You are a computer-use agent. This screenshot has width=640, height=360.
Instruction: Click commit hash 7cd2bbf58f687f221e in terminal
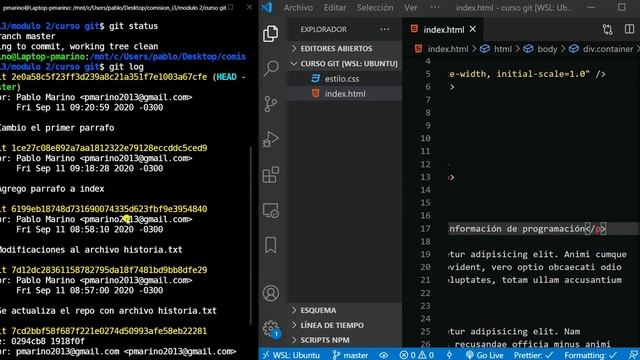point(109,331)
